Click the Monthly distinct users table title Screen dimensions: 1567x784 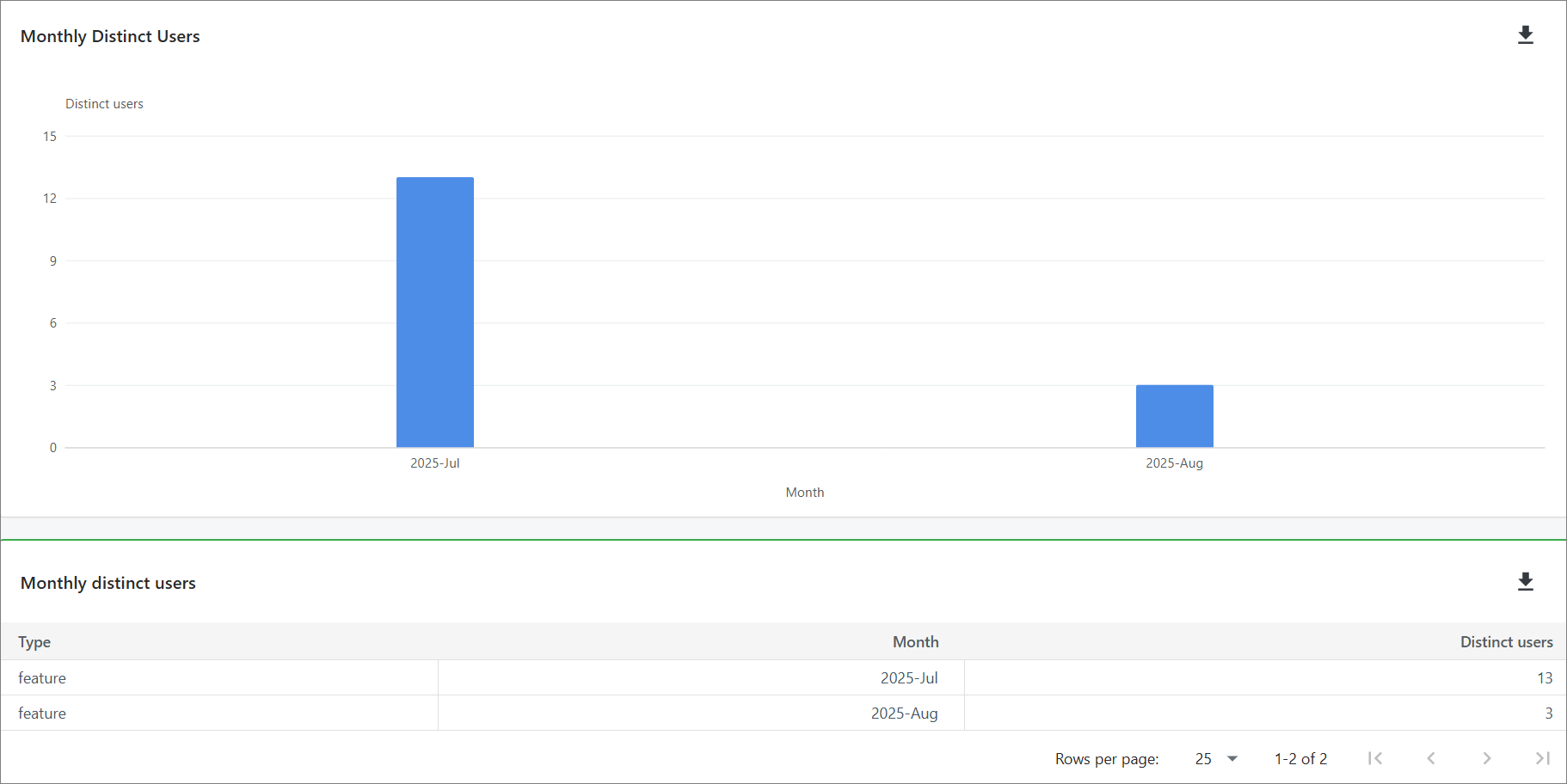(108, 583)
